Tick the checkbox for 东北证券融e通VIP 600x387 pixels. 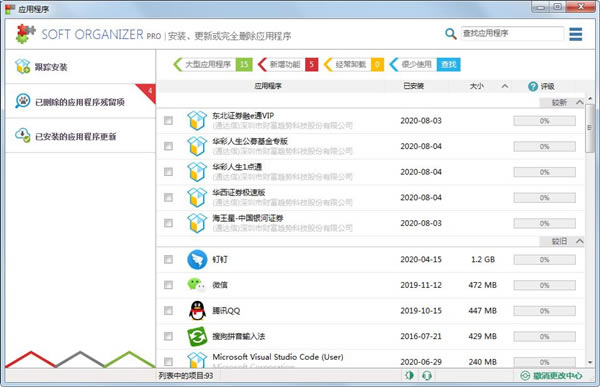click(x=168, y=121)
